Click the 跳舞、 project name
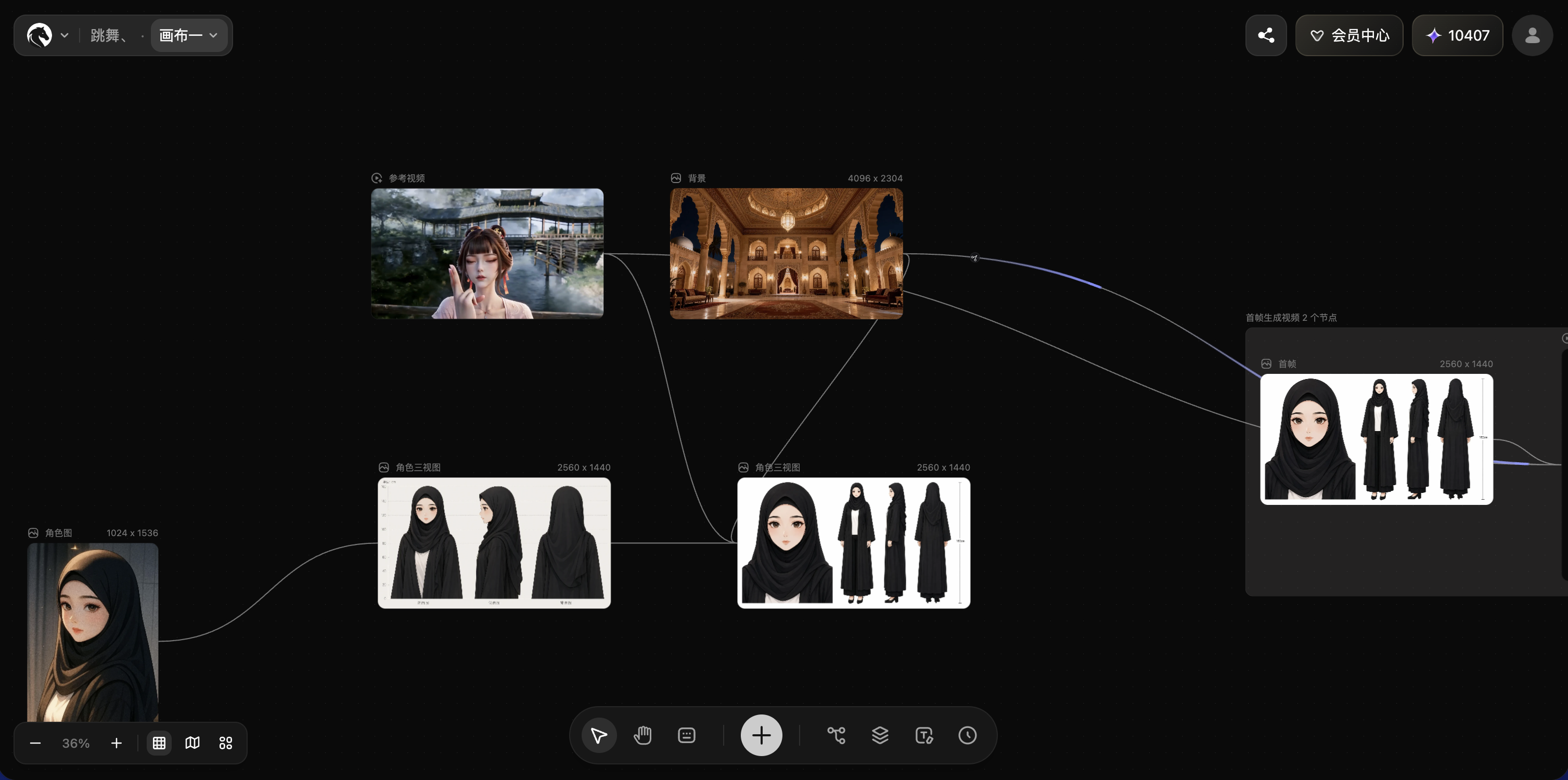 (109, 35)
